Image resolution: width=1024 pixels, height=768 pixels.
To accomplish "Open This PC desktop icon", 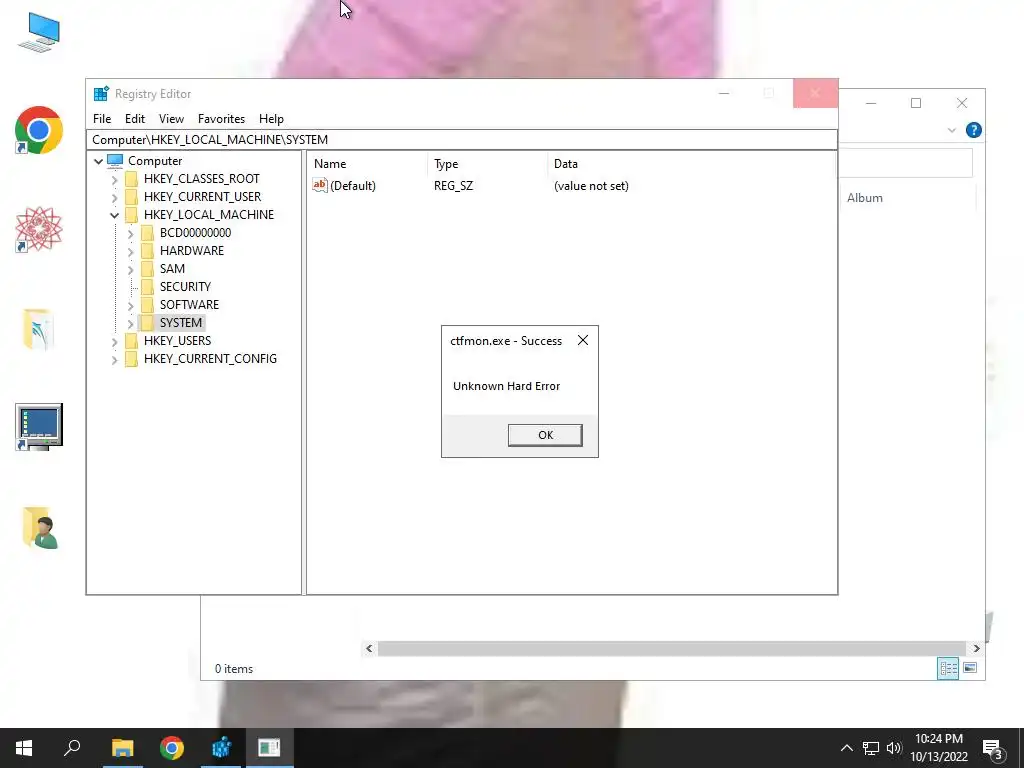I will point(39,32).
